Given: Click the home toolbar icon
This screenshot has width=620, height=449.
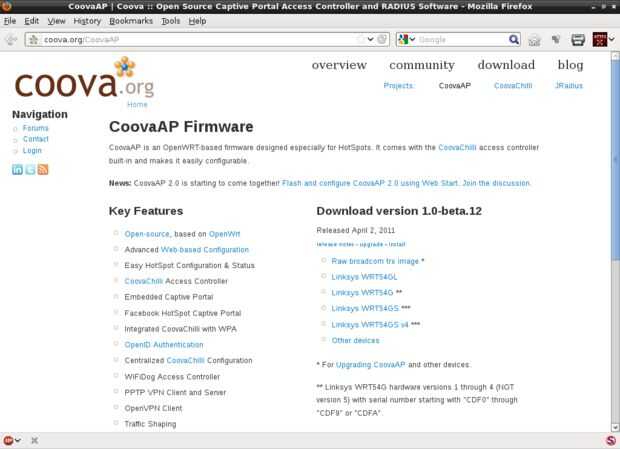Looking at the screenshot, I should pos(534,40).
